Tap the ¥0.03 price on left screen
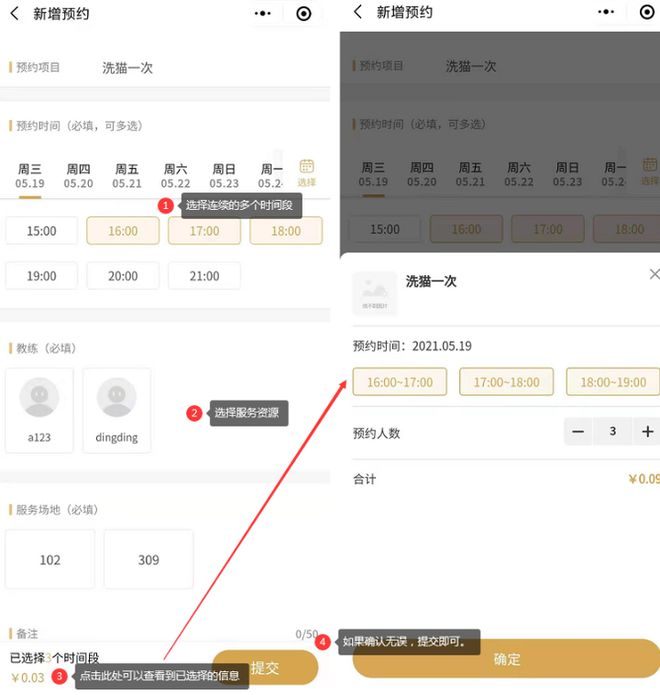 [x=27, y=678]
